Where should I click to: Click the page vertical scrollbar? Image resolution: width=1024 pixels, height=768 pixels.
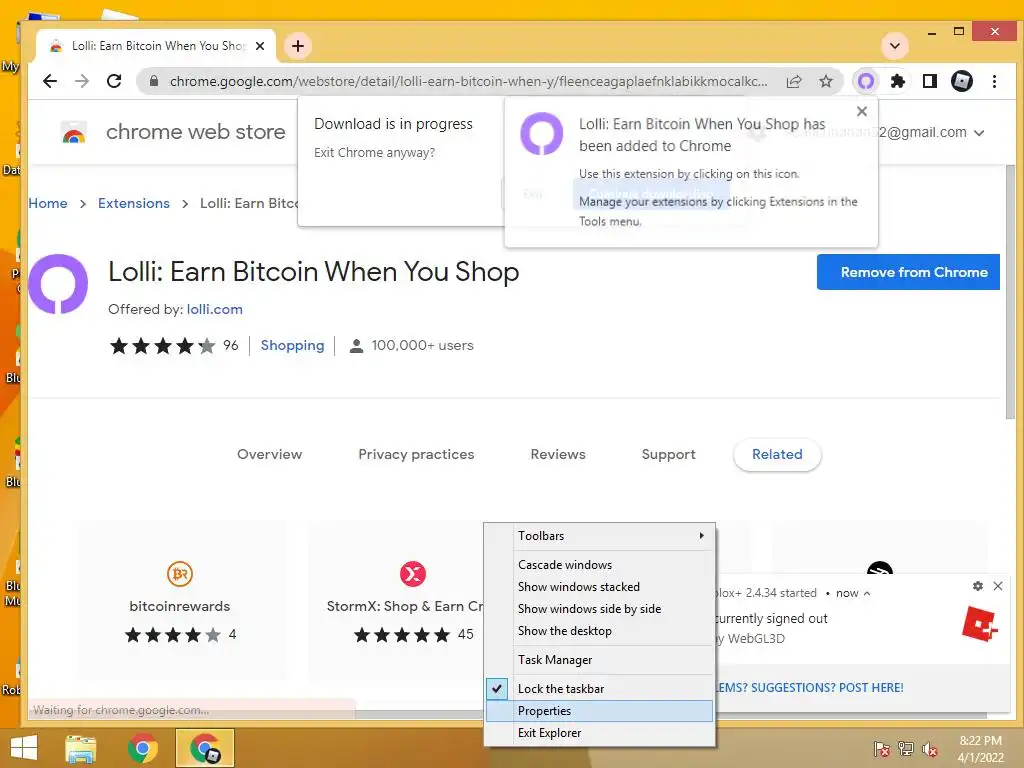point(1010,292)
